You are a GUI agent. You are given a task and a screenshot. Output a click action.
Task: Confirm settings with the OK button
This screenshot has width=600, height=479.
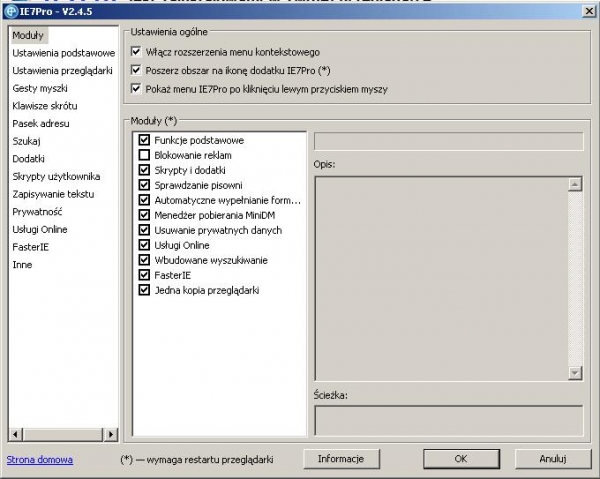[x=460, y=459]
